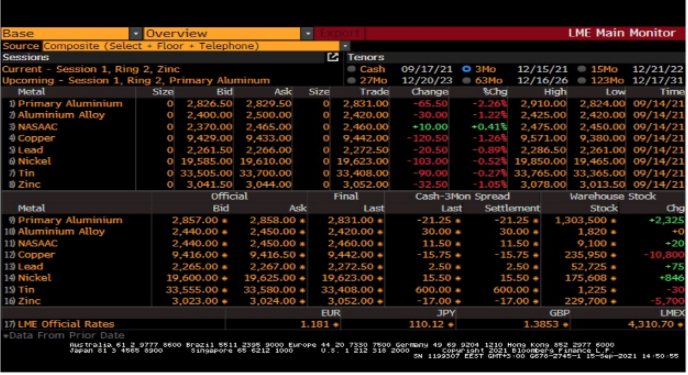Select the 15Mo tenor radio button
The height and width of the screenshot is (375, 688).
point(582,69)
